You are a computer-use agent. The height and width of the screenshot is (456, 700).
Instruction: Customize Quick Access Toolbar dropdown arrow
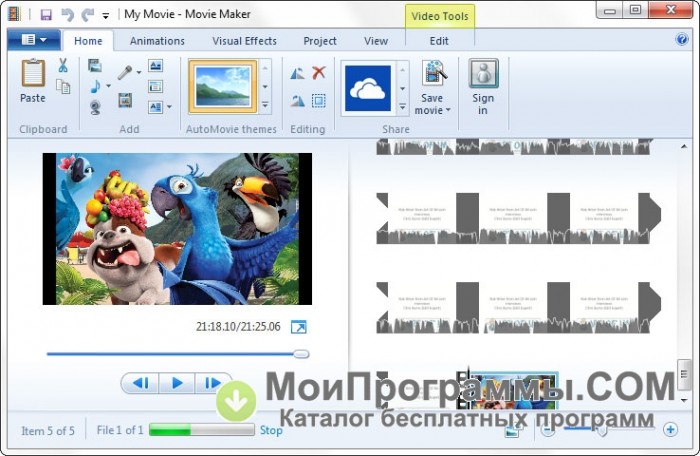point(106,16)
